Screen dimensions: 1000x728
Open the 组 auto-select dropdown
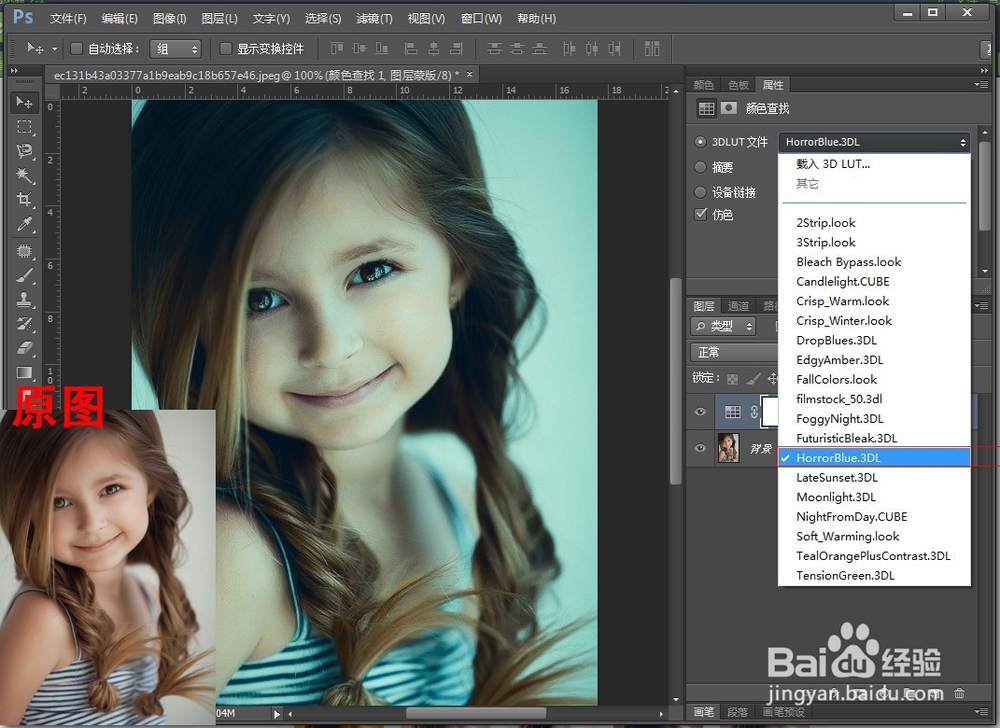[x=175, y=49]
